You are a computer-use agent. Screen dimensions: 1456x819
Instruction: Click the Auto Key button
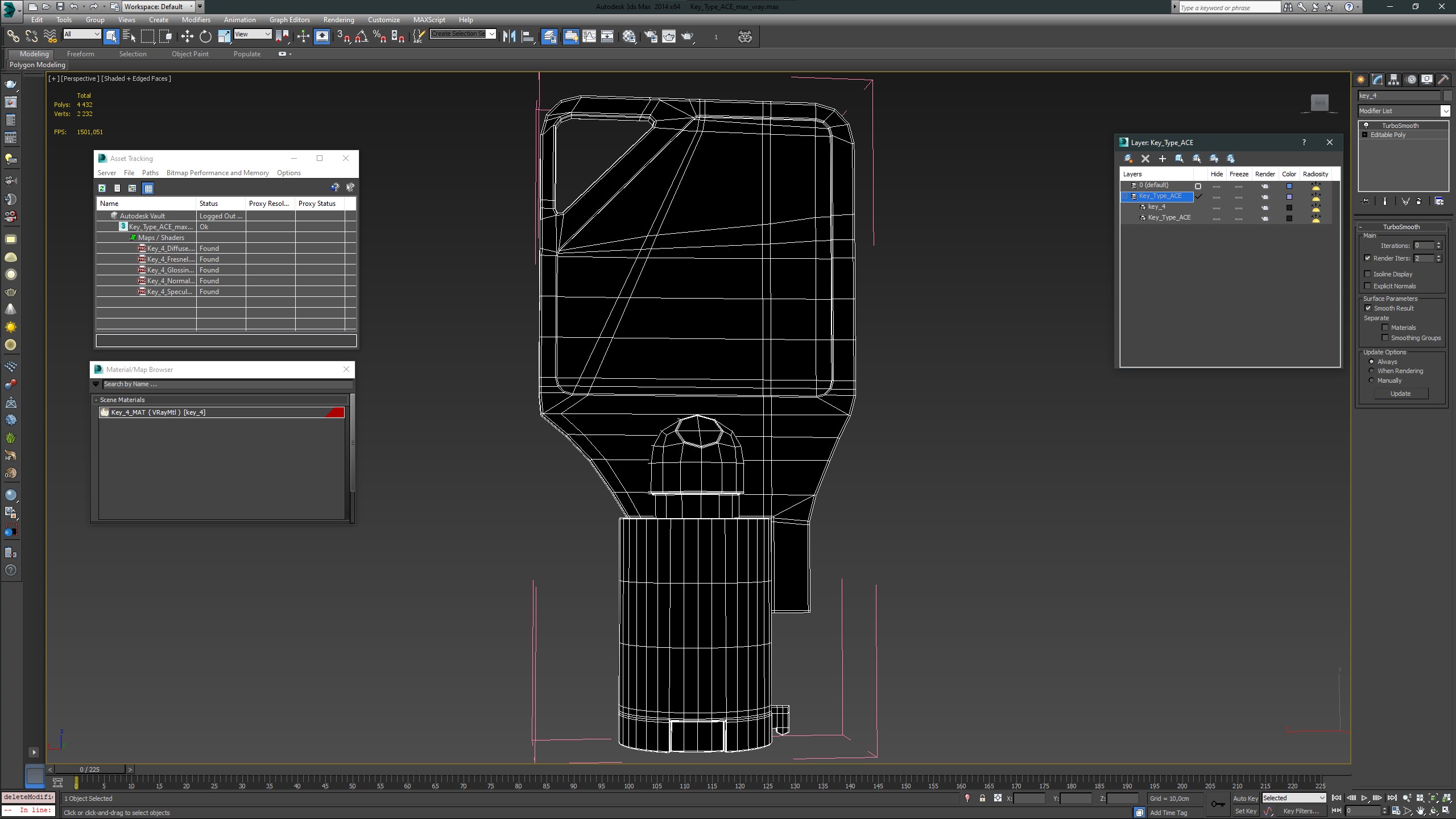click(x=1245, y=799)
